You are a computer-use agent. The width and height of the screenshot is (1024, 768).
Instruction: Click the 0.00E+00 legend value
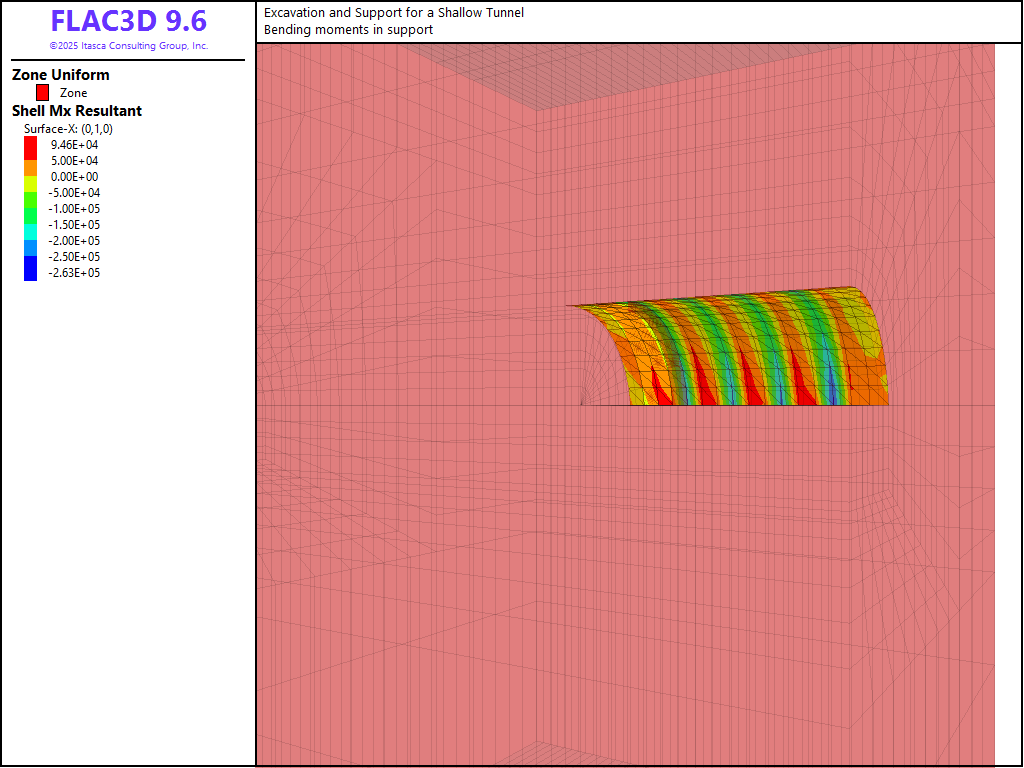[75, 177]
